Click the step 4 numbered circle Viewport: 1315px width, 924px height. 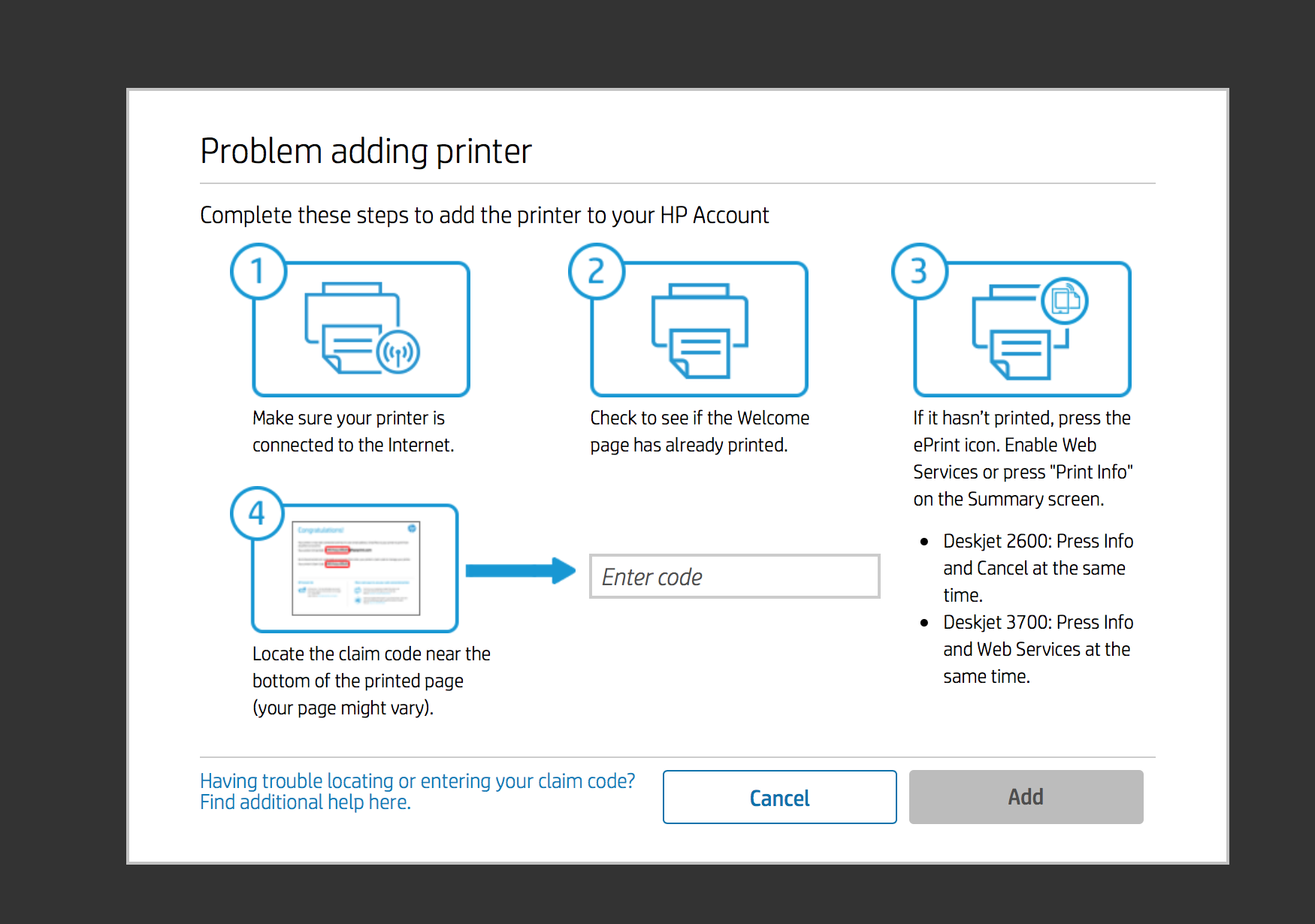click(258, 514)
